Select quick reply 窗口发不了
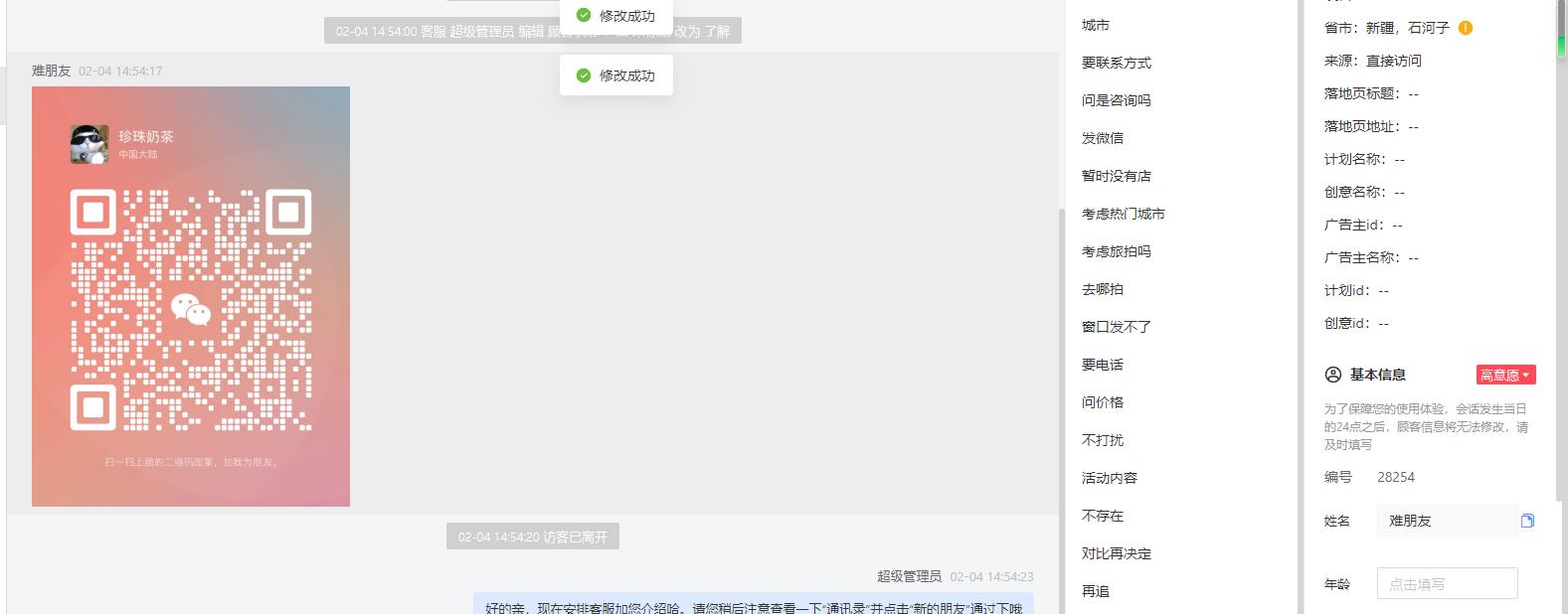Image resolution: width=1568 pixels, height=614 pixels. [1117, 327]
